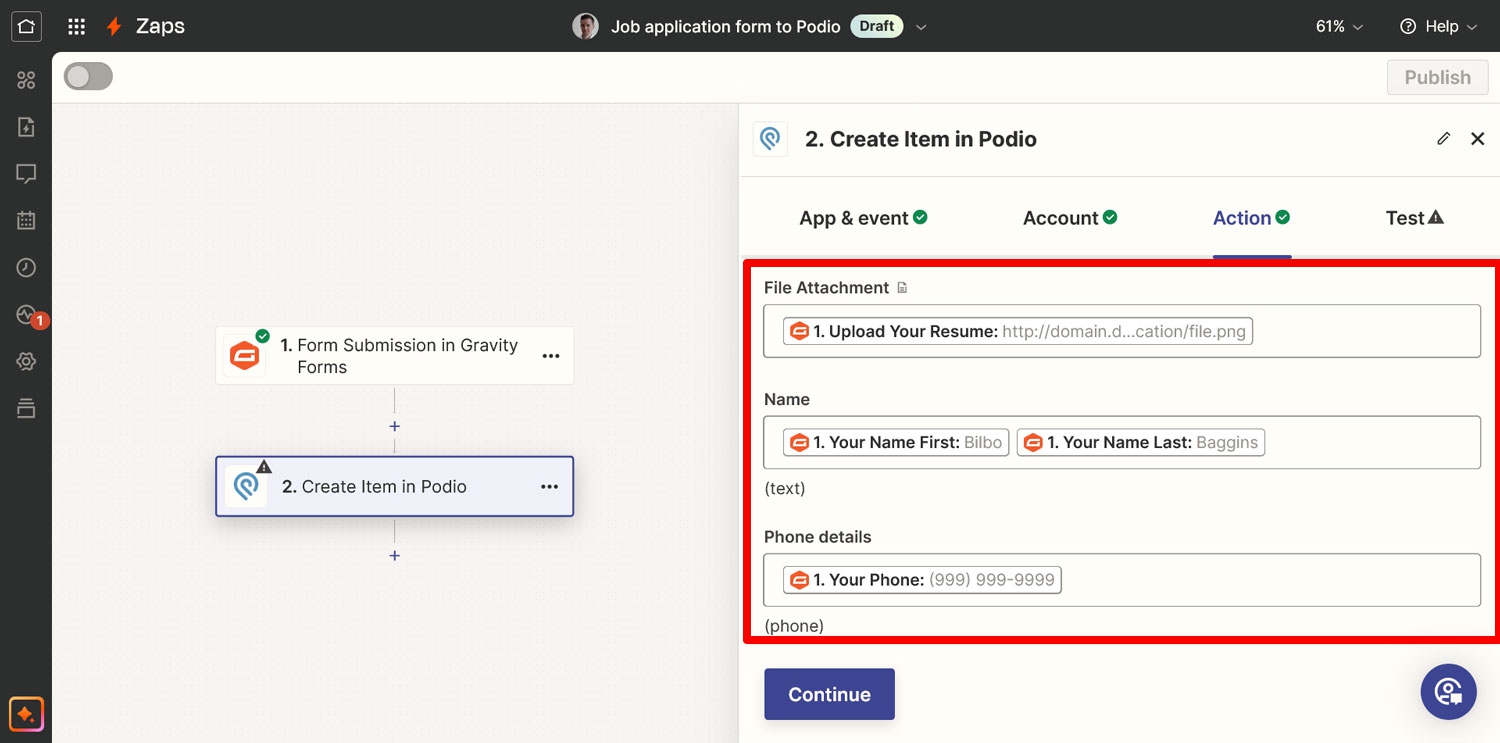1500x743 pixels.
Task: Click the File Attachment input field
Action: point(1121,331)
